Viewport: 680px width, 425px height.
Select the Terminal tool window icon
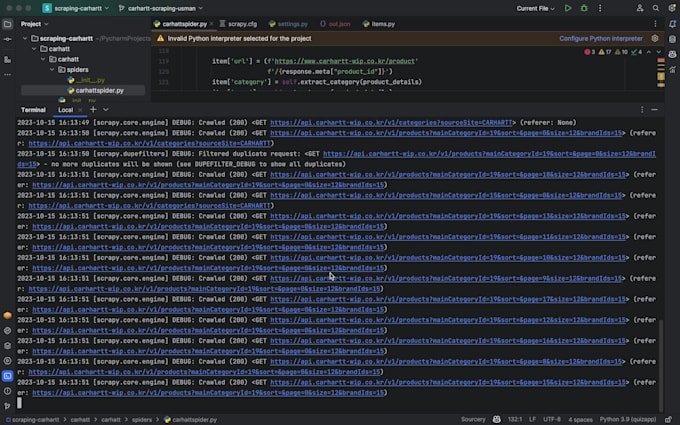7,376
